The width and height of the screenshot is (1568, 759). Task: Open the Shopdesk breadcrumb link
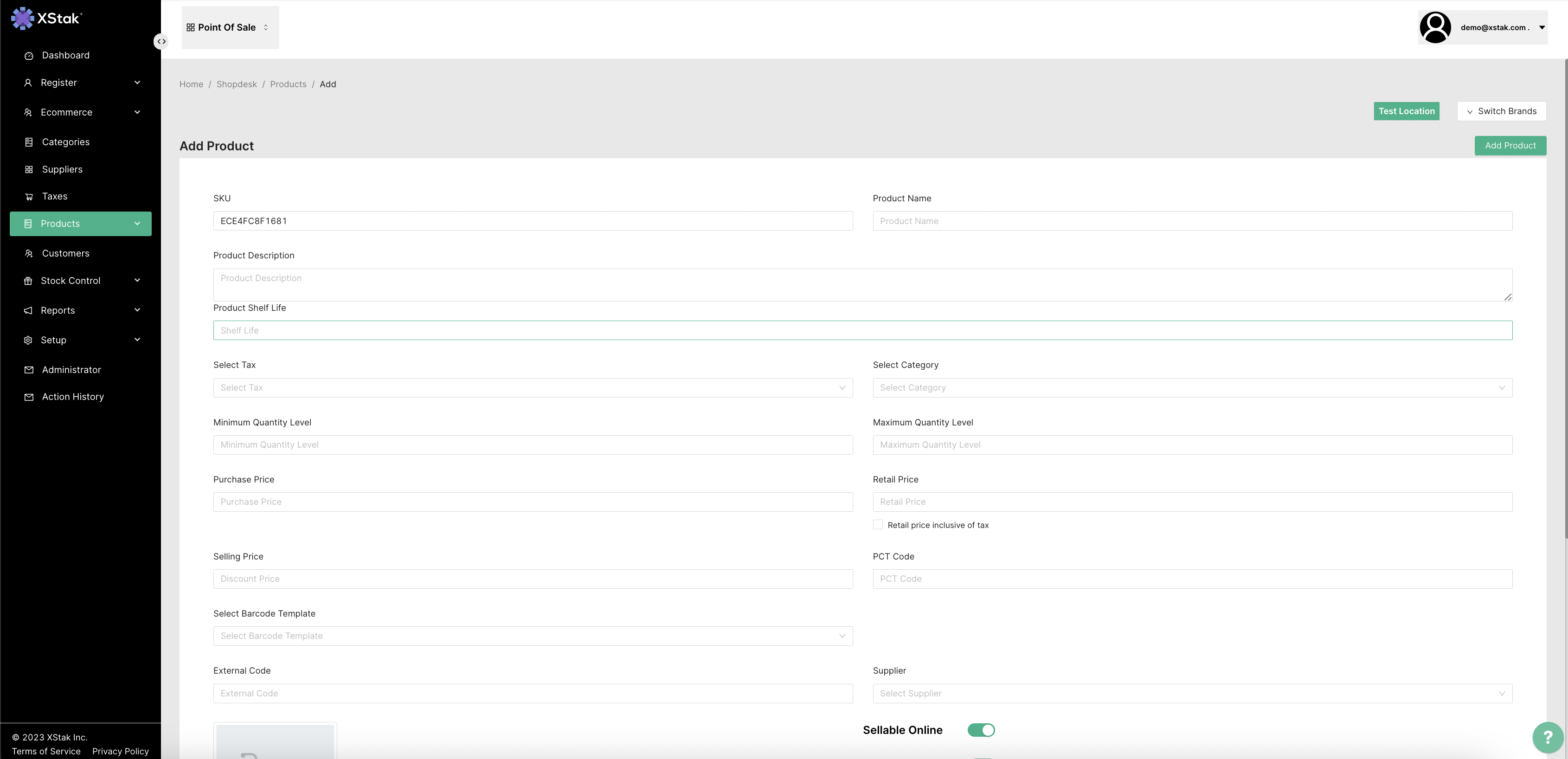236,84
